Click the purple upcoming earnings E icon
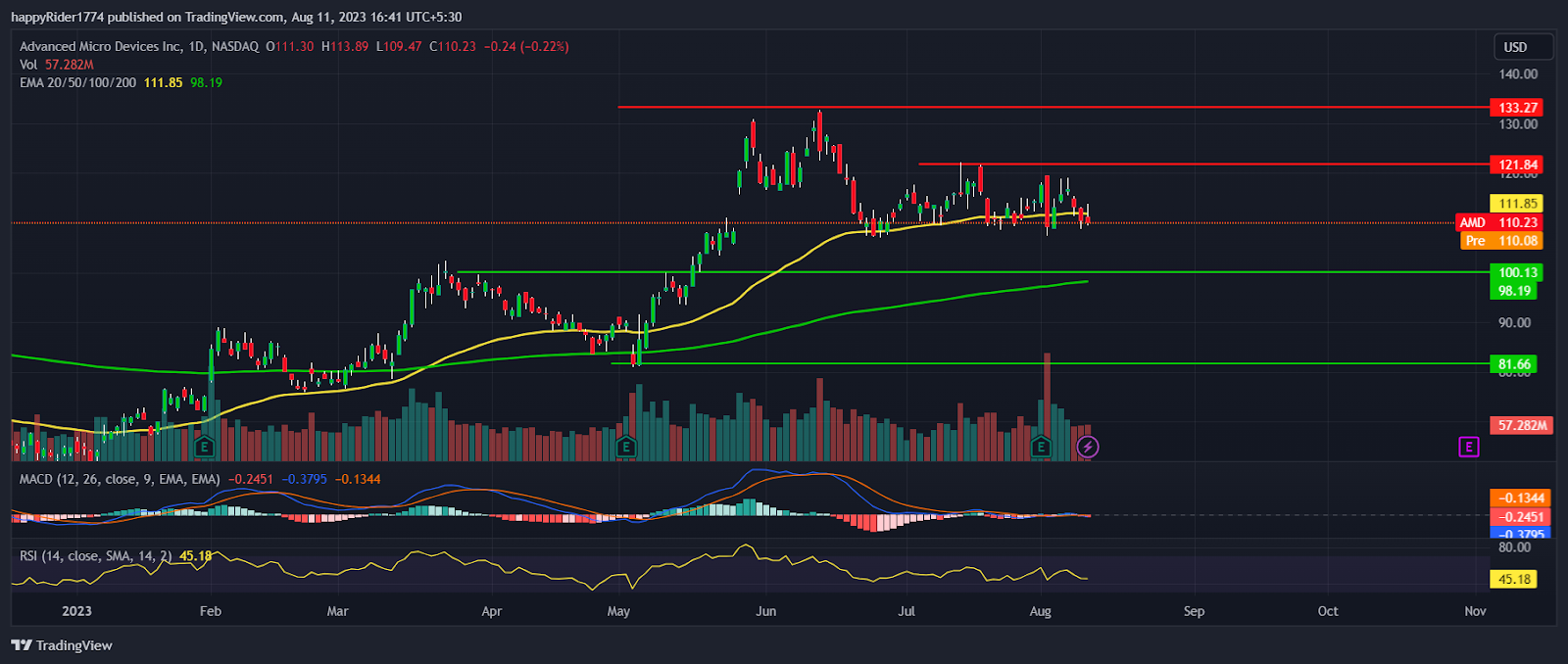Image resolution: width=1568 pixels, height=664 pixels. coord(1468,447)
